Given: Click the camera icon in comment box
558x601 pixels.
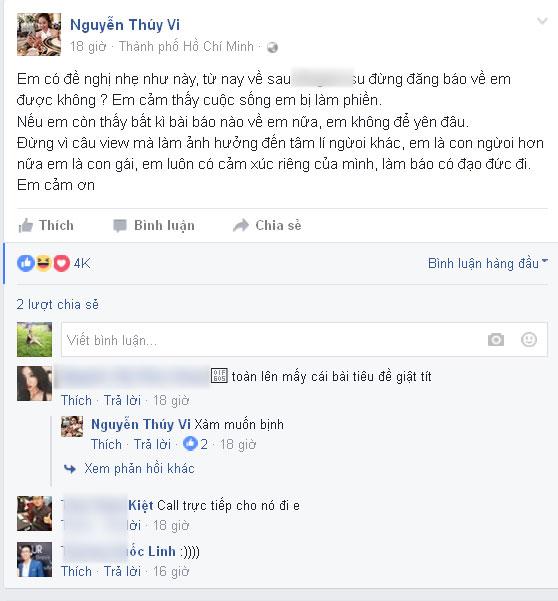Looking at the screenshot, I should pos(496,340).
